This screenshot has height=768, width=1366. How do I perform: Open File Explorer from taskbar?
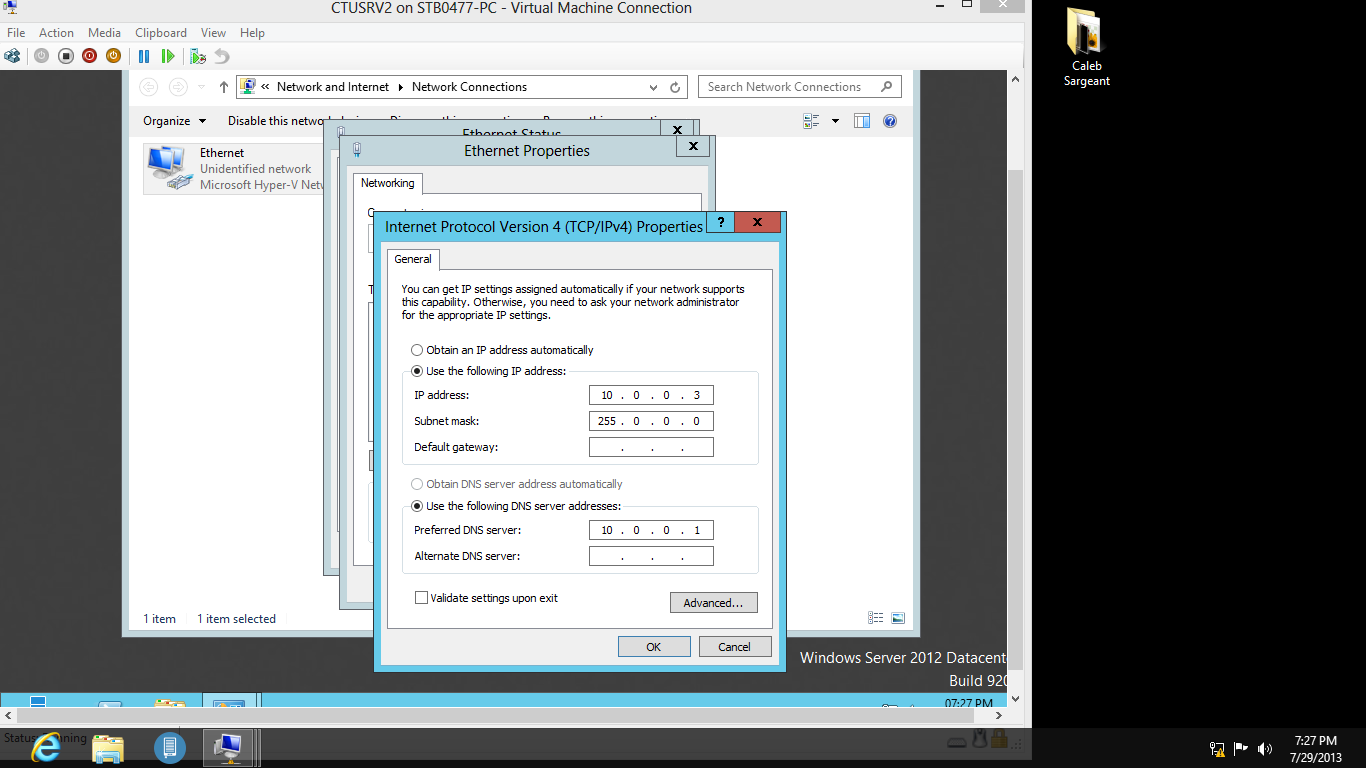point(108,747)
